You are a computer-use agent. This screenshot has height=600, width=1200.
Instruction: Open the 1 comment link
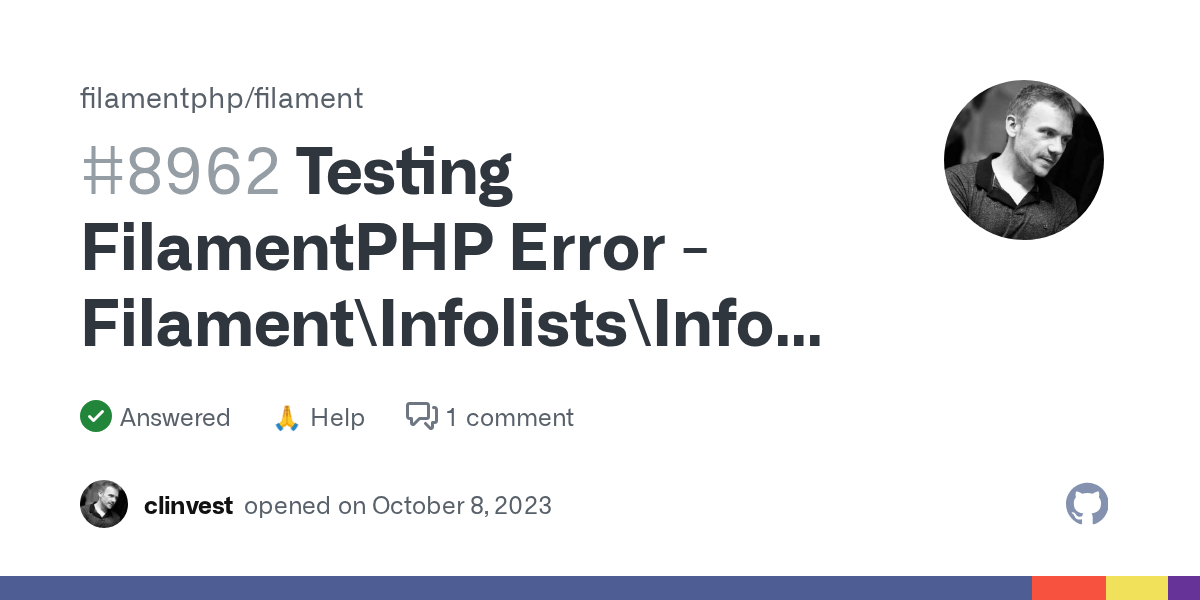pos(509,417)
